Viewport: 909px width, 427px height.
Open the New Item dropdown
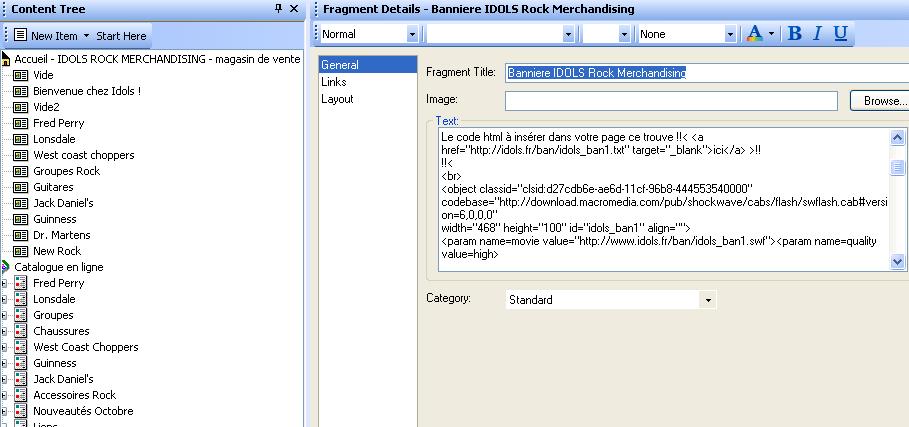[x=85, y=35]
